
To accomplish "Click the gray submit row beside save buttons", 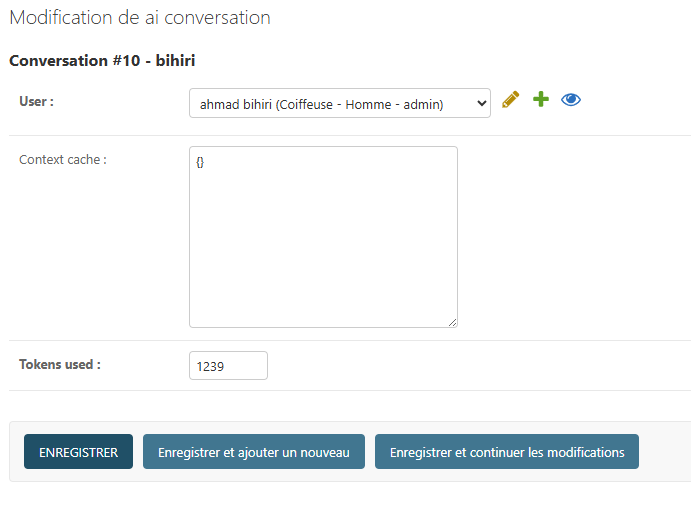I will [x=663, y=452].
